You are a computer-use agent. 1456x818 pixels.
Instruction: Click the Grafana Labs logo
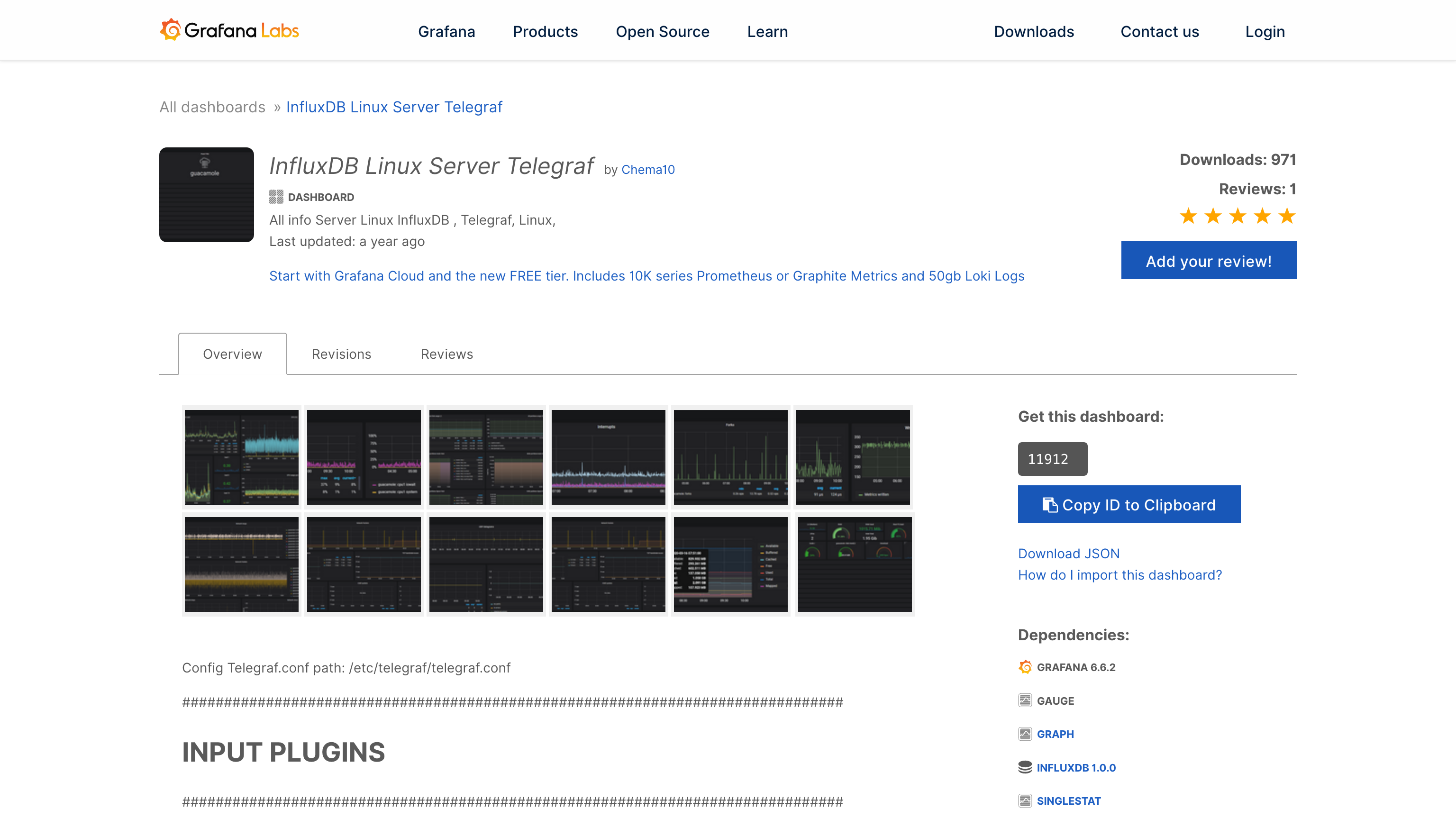pos(229,30)
